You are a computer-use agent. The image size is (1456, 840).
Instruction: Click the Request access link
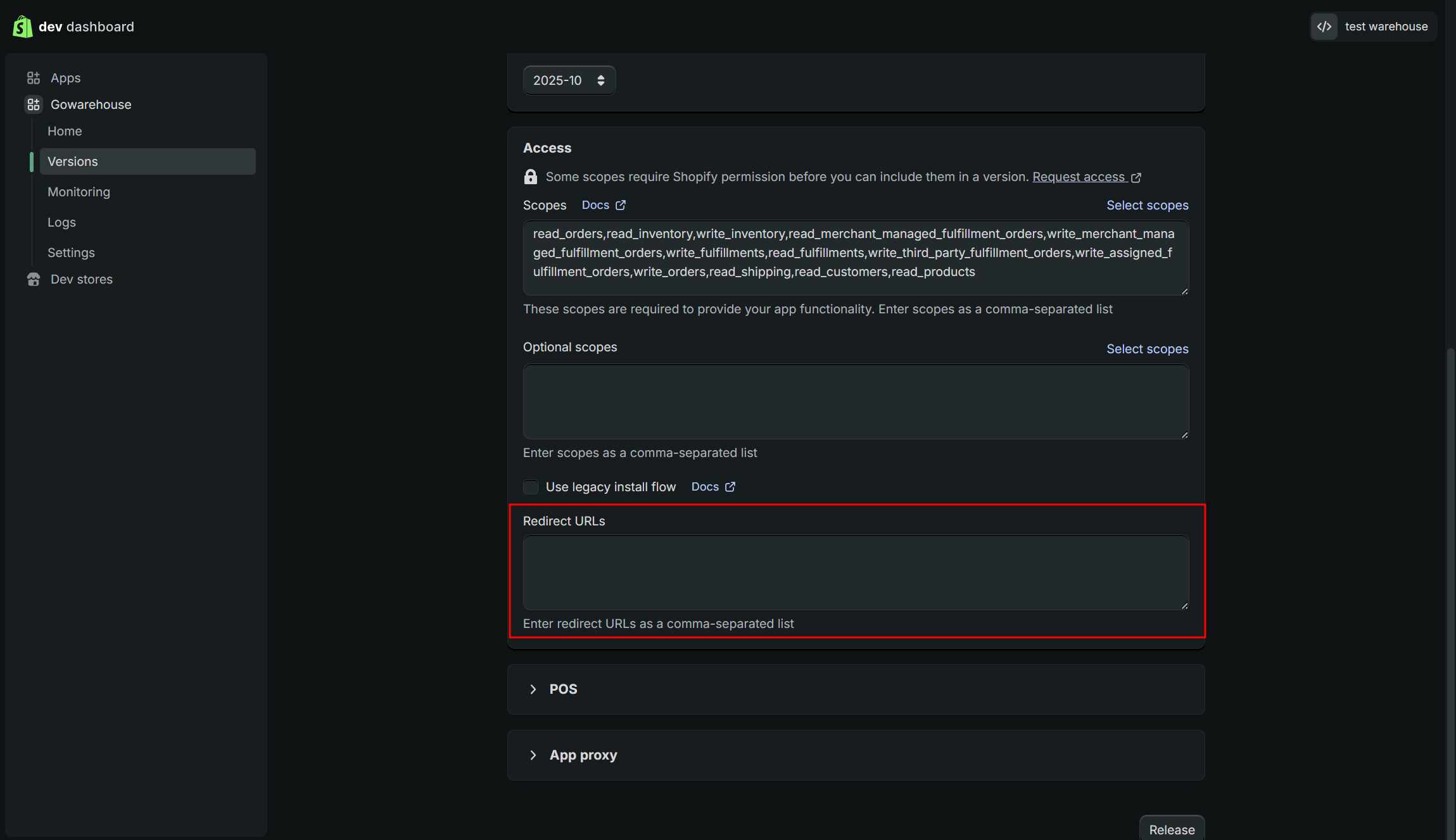click(x=1079, y=177)
